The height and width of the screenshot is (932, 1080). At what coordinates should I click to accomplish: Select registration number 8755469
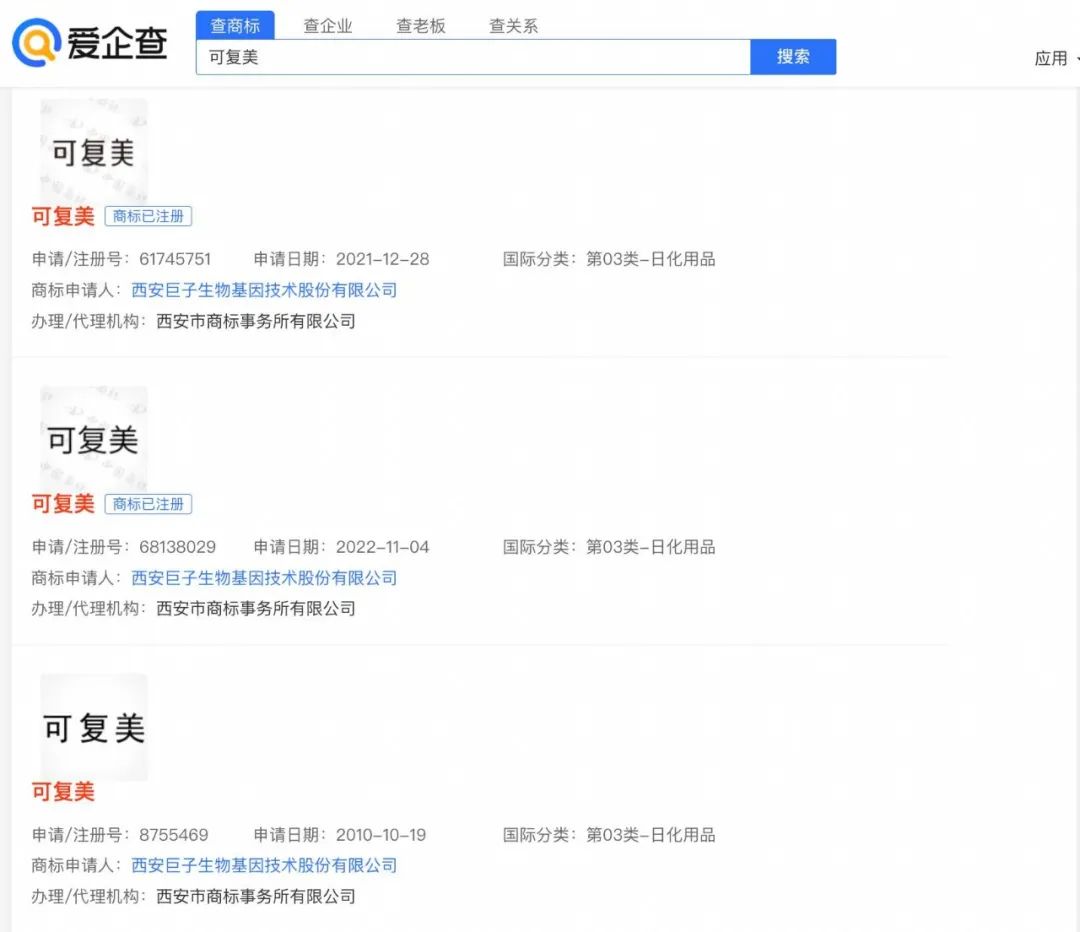click(x=174, y=835)
